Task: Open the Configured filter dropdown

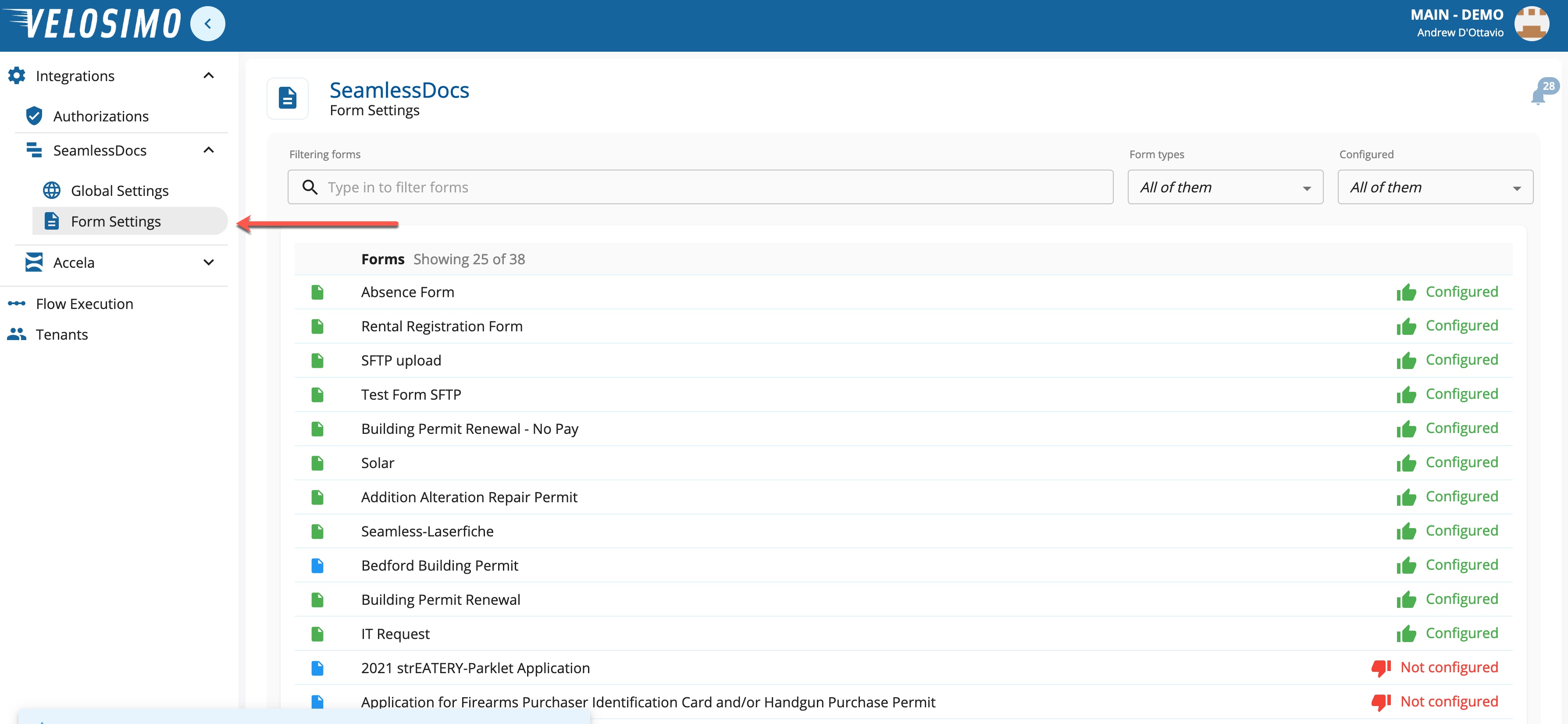Action: (1435, 188)
